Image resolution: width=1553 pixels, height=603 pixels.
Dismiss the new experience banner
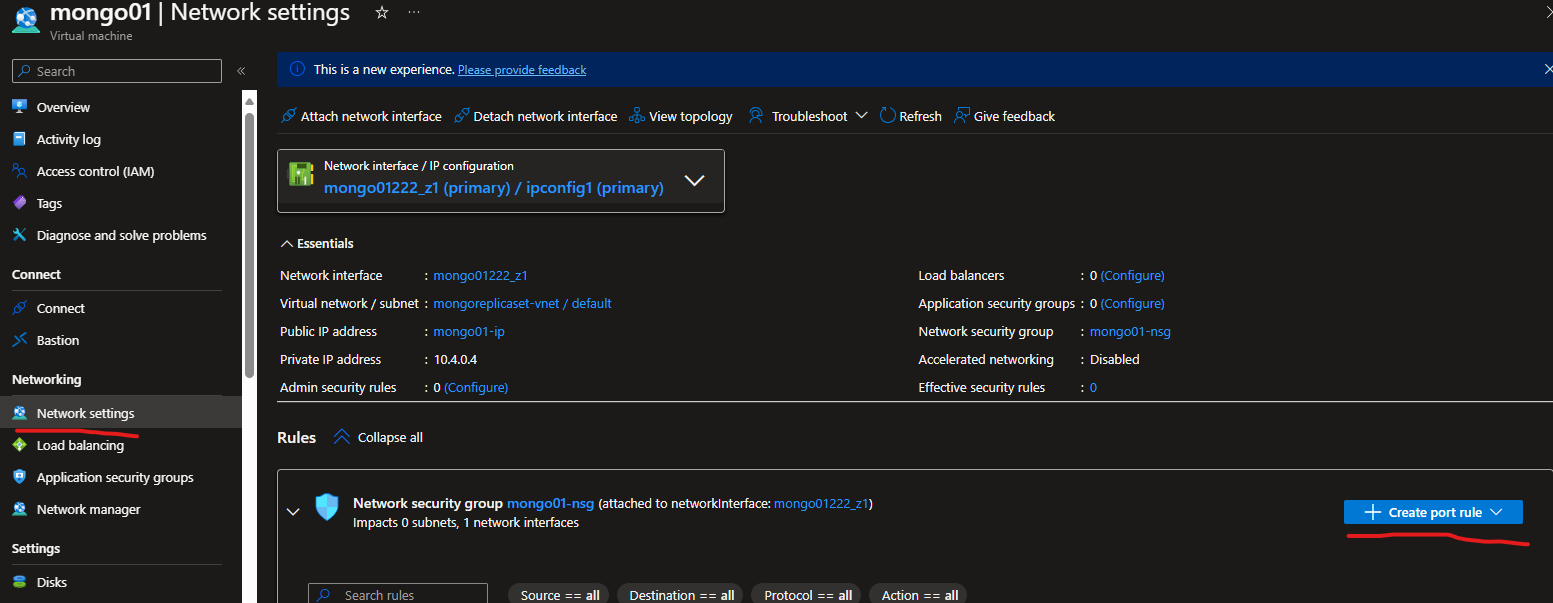pos(1547,69)
